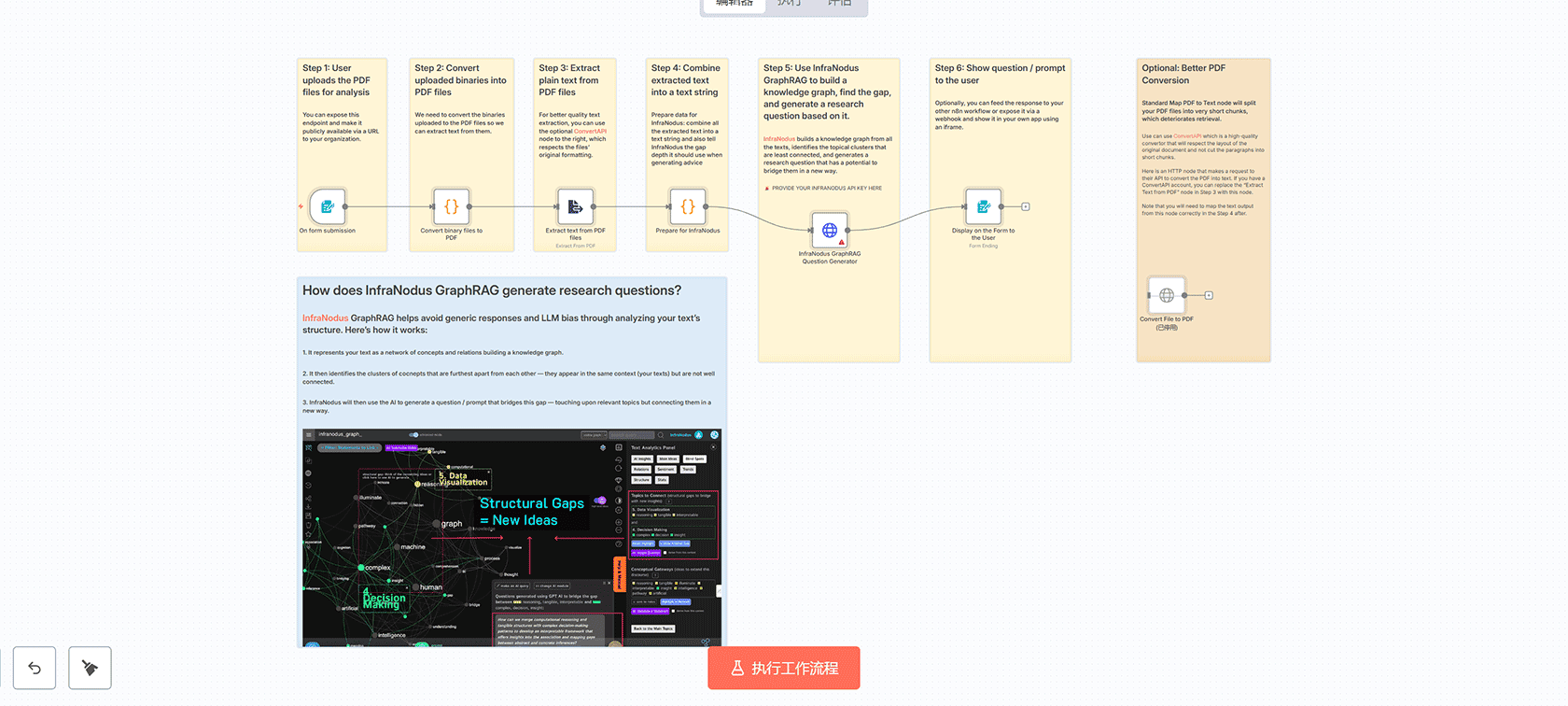Open the 评估 tab

tap(839, 4)
